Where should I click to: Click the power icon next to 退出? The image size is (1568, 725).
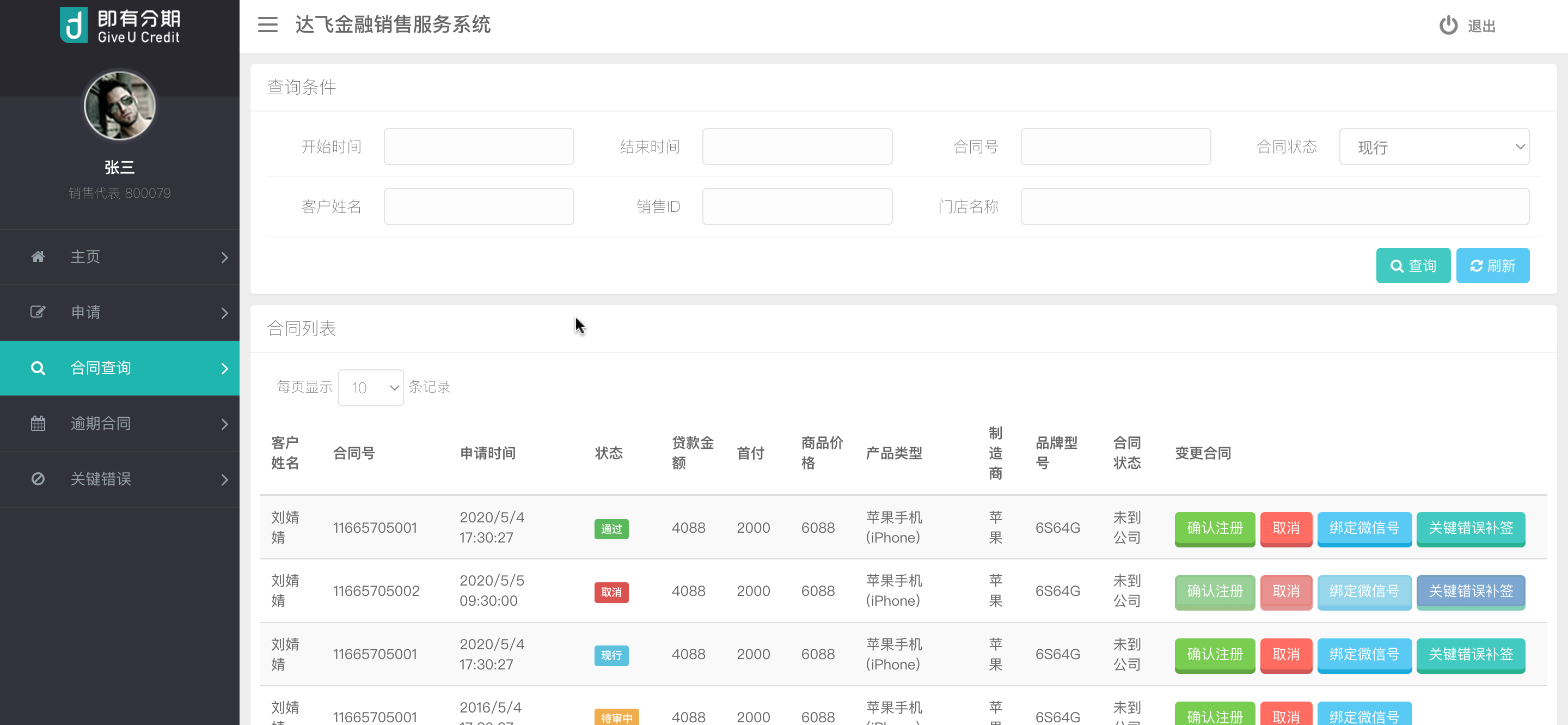point(1448,26)
